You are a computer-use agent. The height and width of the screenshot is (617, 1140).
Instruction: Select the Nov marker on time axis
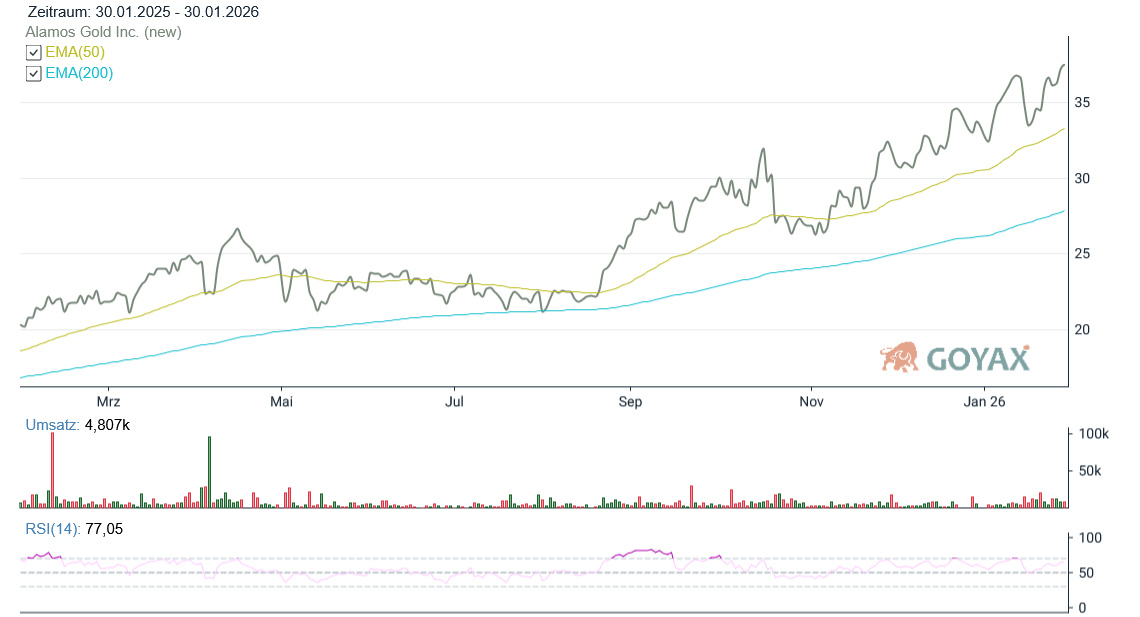coord(811,402)
